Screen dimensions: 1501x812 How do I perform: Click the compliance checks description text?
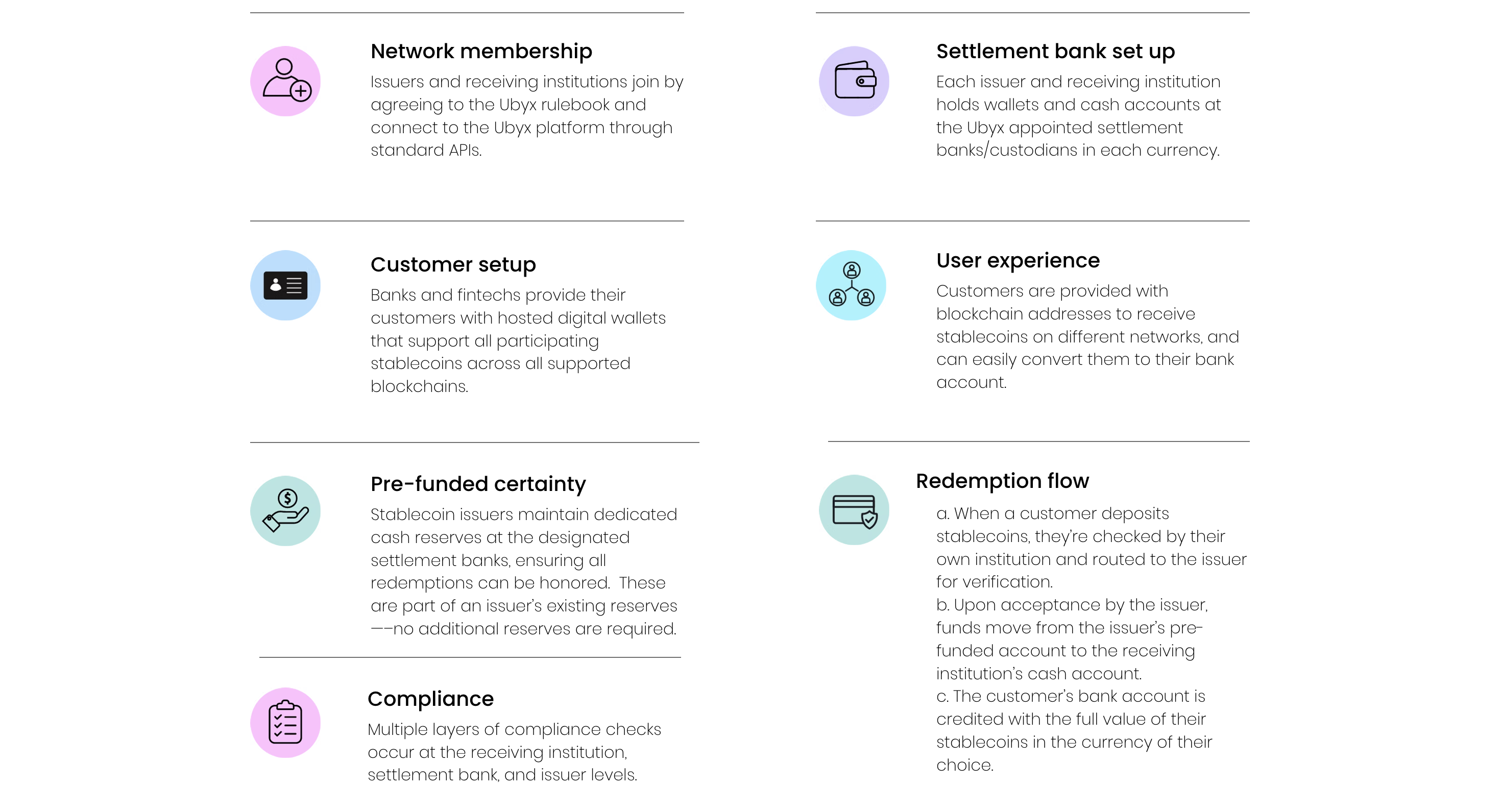(514, 752)
